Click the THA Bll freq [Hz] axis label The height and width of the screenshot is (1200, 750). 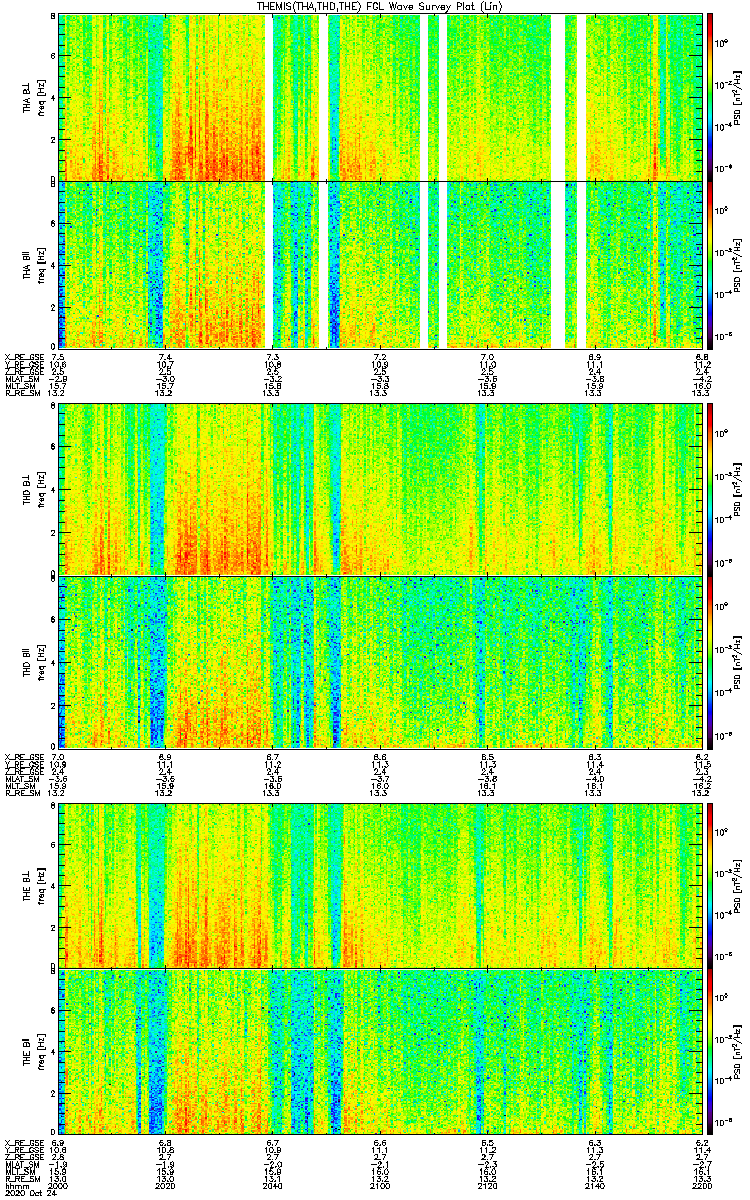click(33, 263)
